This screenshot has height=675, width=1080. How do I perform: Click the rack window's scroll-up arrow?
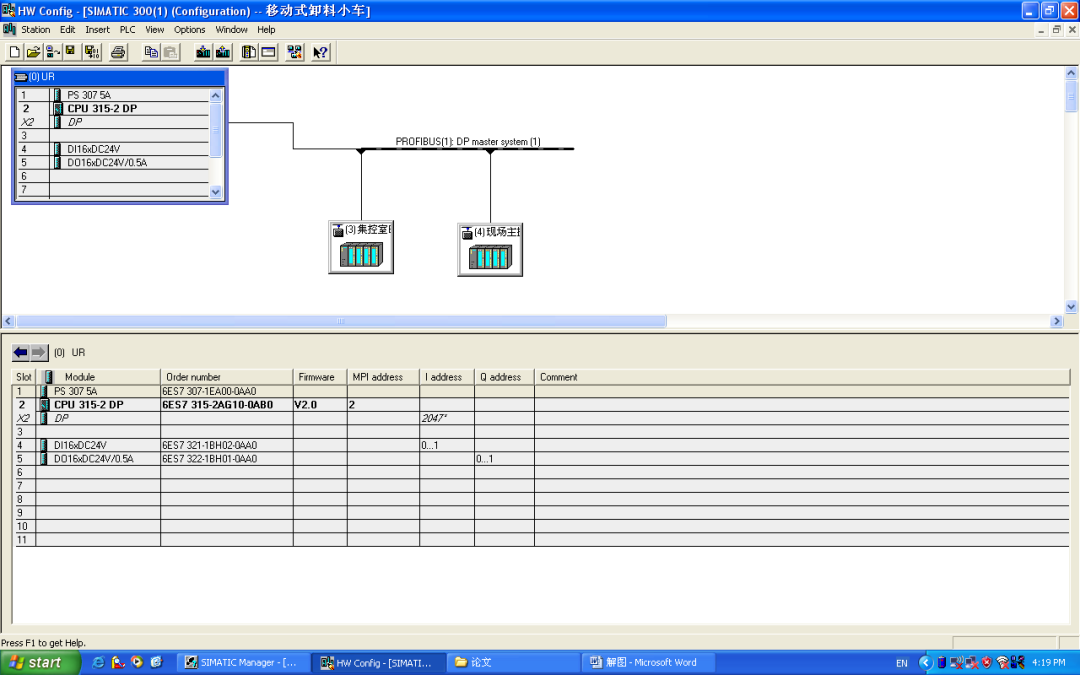coord(216,95)
